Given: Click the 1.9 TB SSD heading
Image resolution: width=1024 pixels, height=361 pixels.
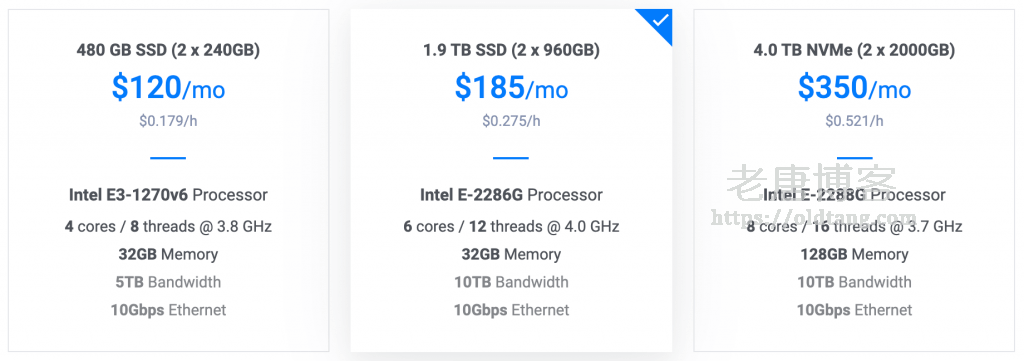Looking at the screenshot, I should [511, 50].
